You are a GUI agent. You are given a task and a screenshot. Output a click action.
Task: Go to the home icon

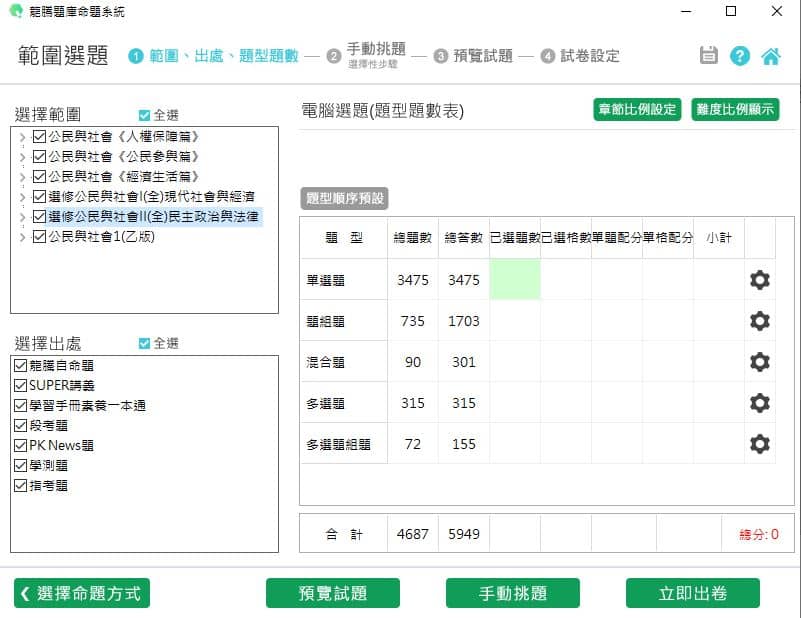pos(770,56)
